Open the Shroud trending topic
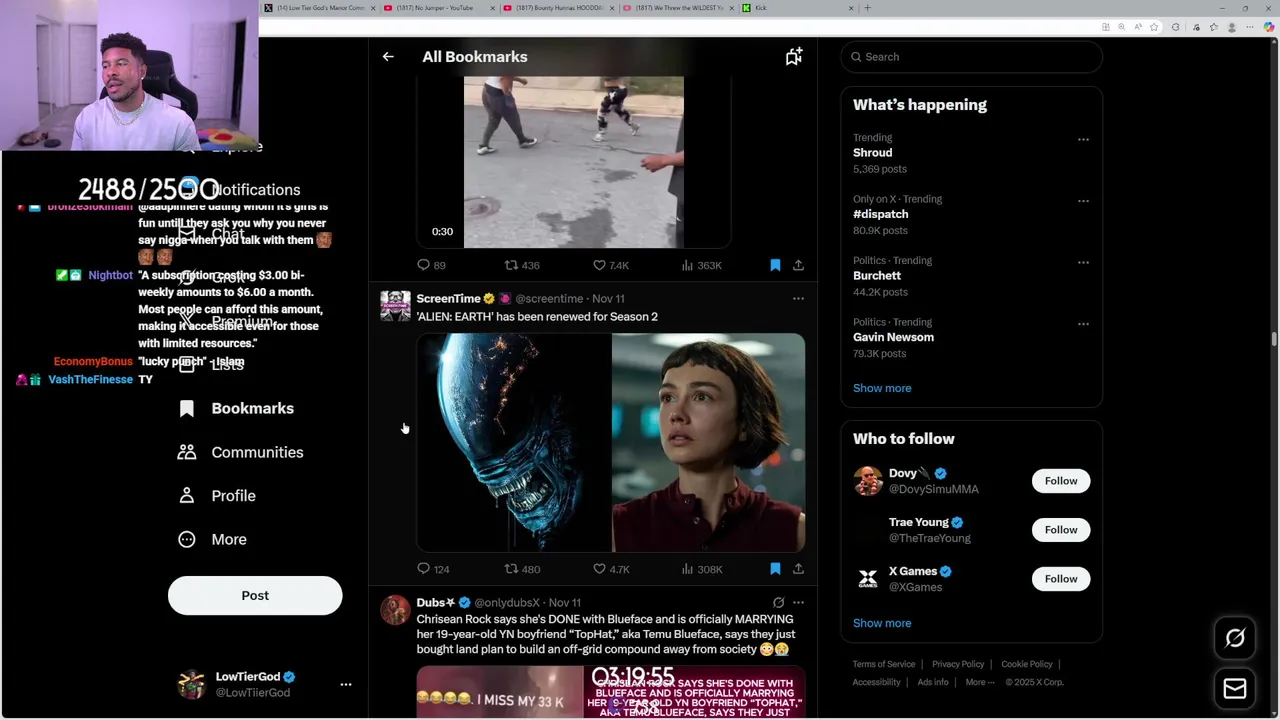 [x=872, y=153]
